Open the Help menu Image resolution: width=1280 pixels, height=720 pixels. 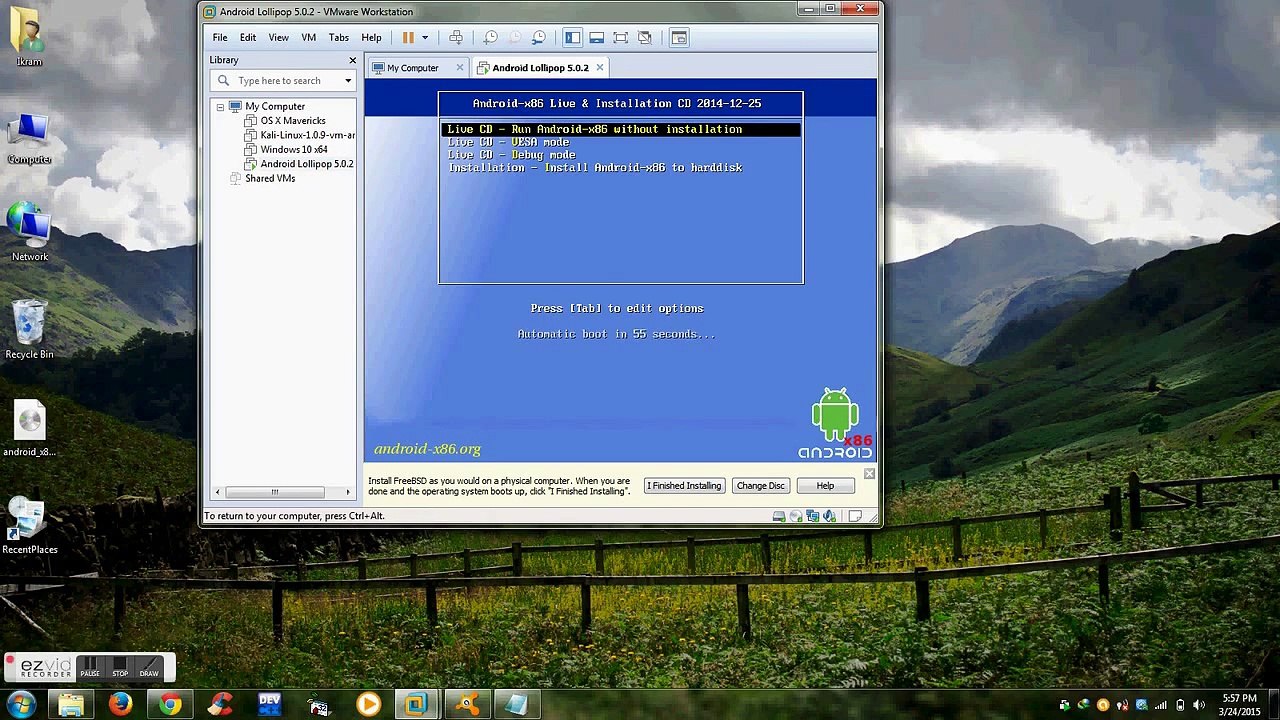click(x=371, y=37)
